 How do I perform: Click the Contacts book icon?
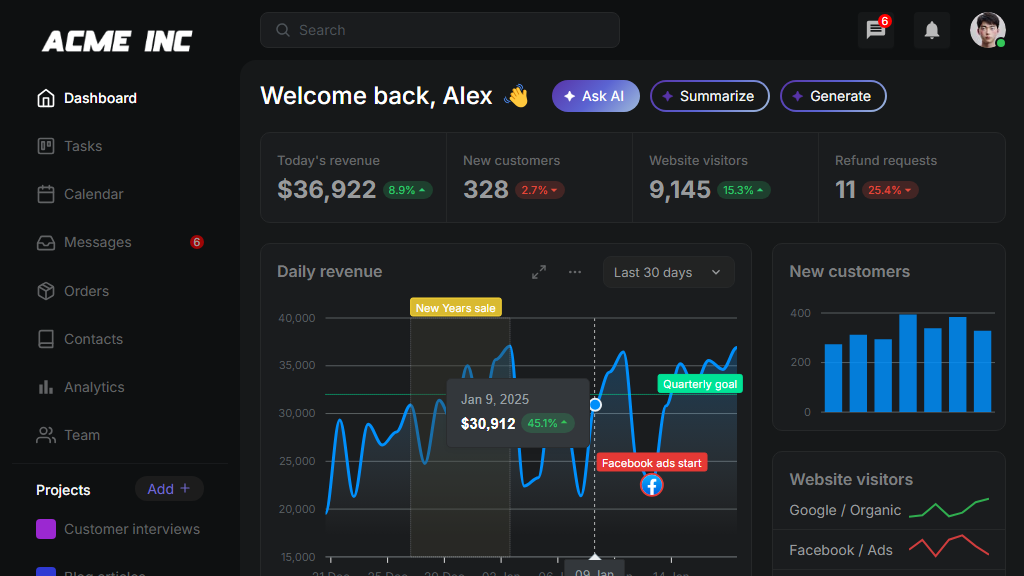[46, 339]
